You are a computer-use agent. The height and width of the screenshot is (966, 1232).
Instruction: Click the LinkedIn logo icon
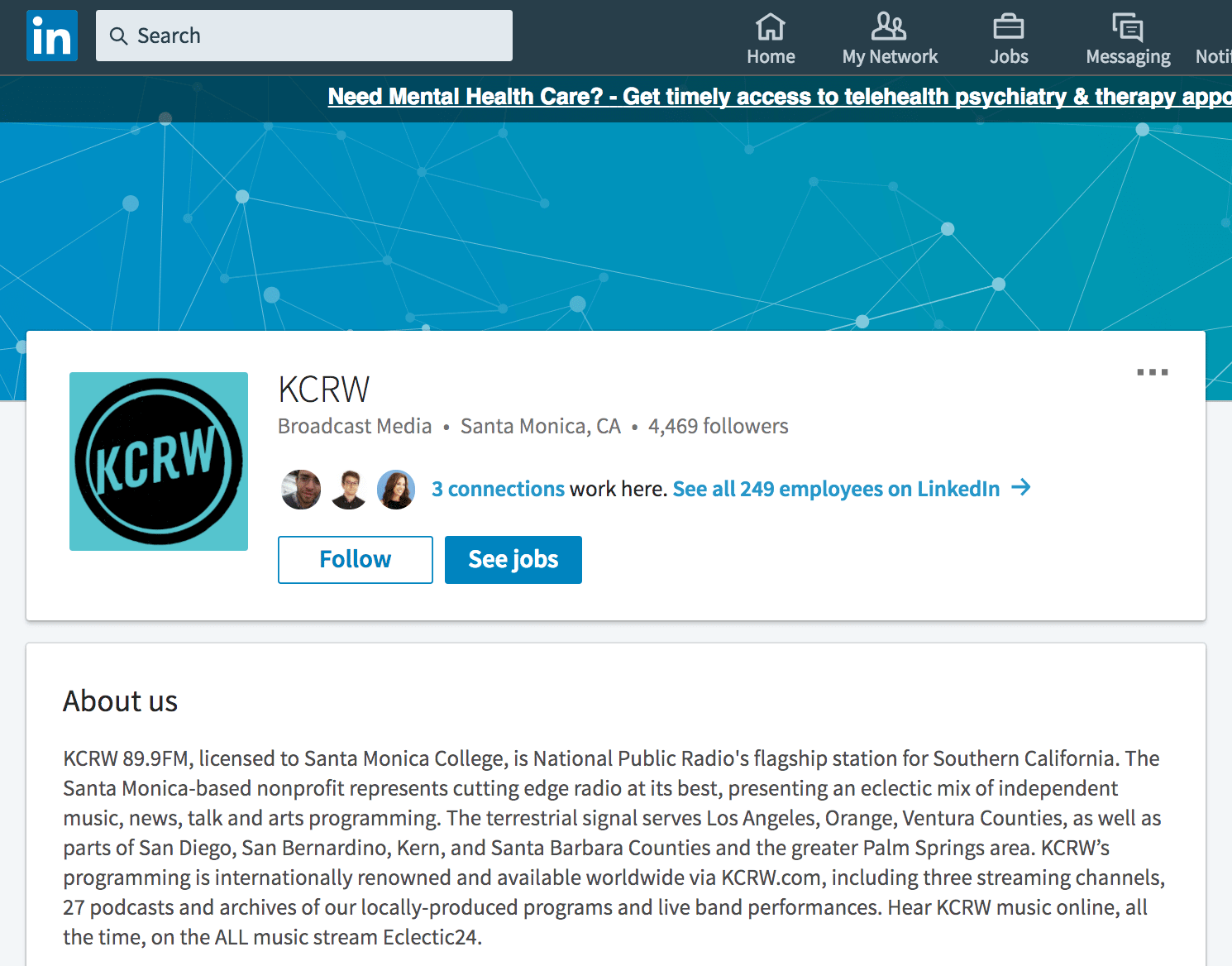[x=52, y=36]
